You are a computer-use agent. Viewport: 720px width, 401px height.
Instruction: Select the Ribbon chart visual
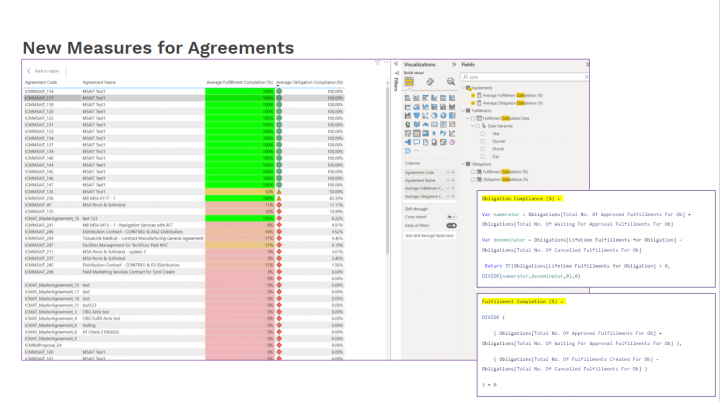click(x=452, y=107)
